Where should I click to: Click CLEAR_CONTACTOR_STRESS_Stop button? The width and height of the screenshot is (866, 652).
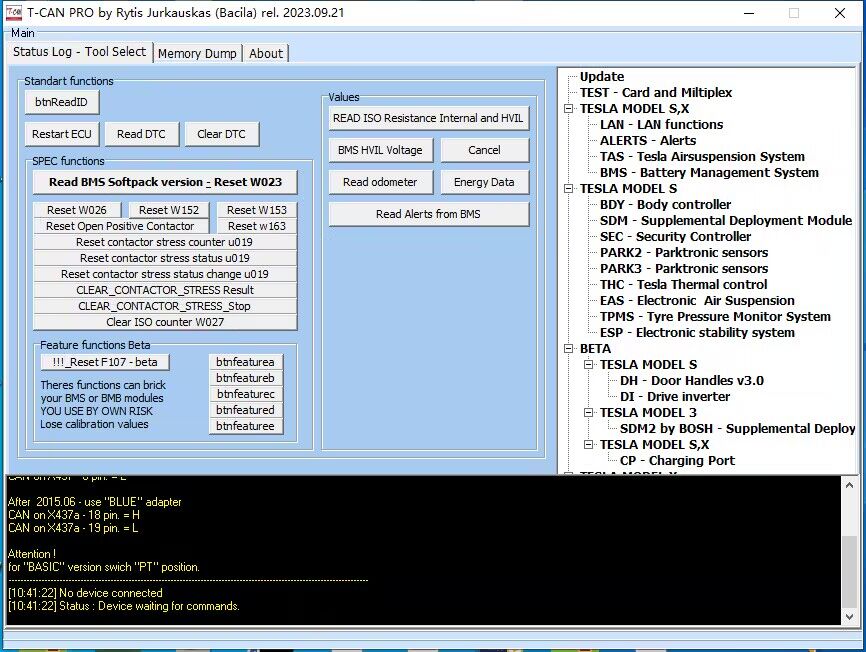coord(165,306)
